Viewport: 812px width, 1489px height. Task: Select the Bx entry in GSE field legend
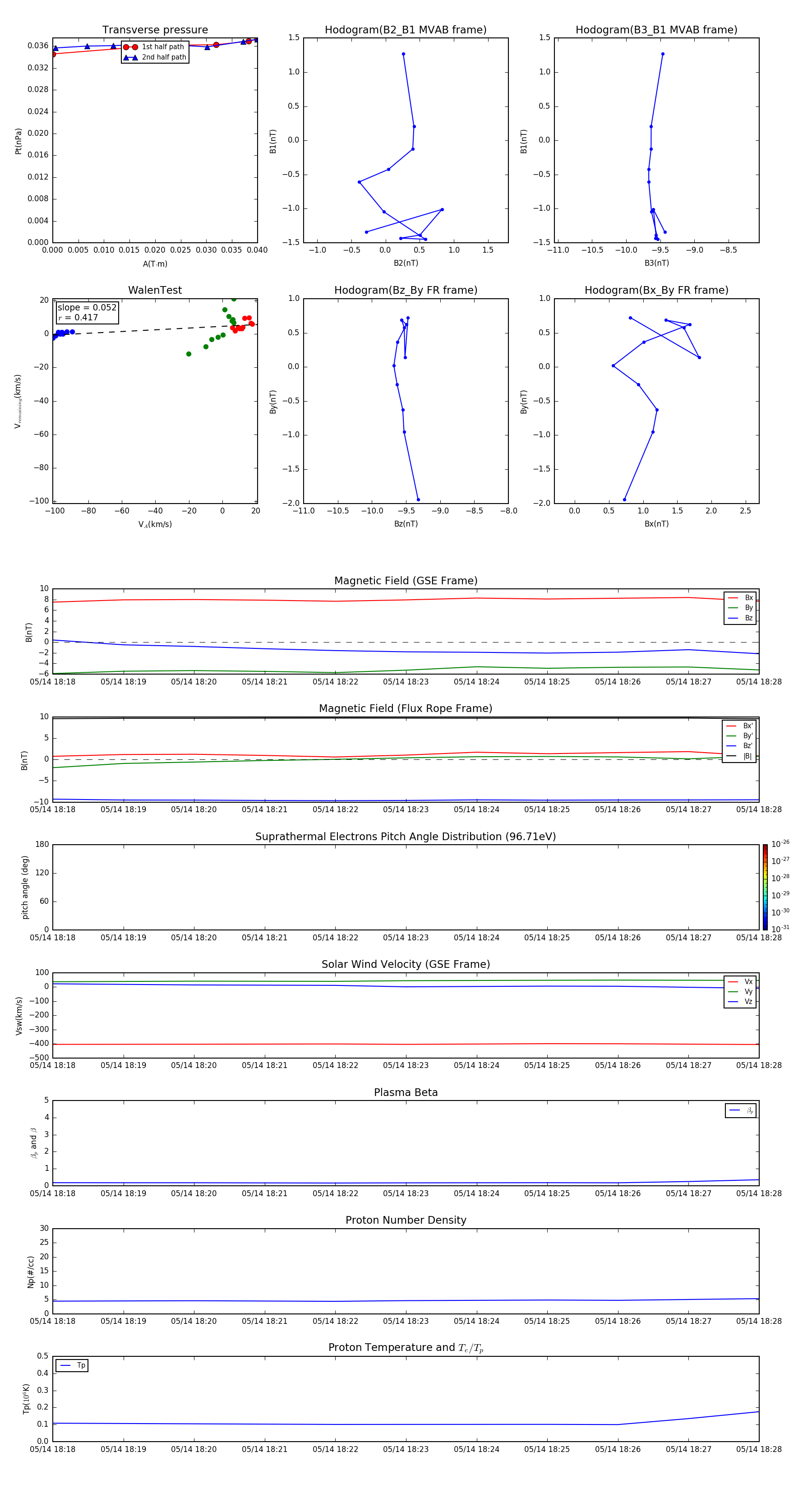pos(748,598)
